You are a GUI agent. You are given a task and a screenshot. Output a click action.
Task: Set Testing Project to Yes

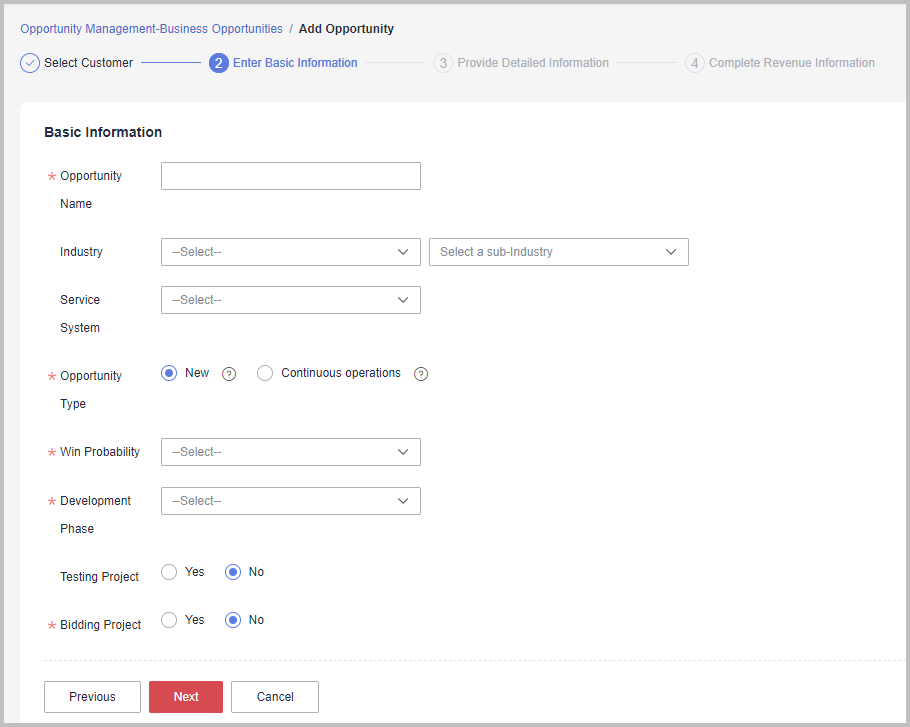tap(169, 572)
